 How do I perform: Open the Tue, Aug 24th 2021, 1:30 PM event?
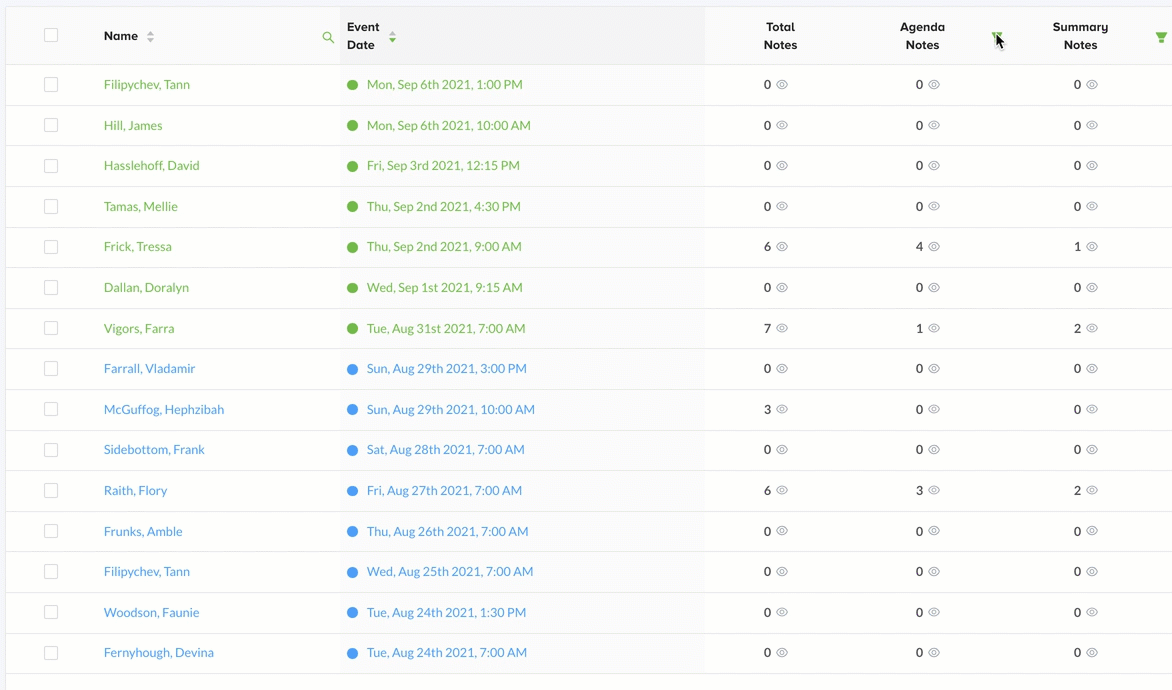tap(446, 612)
